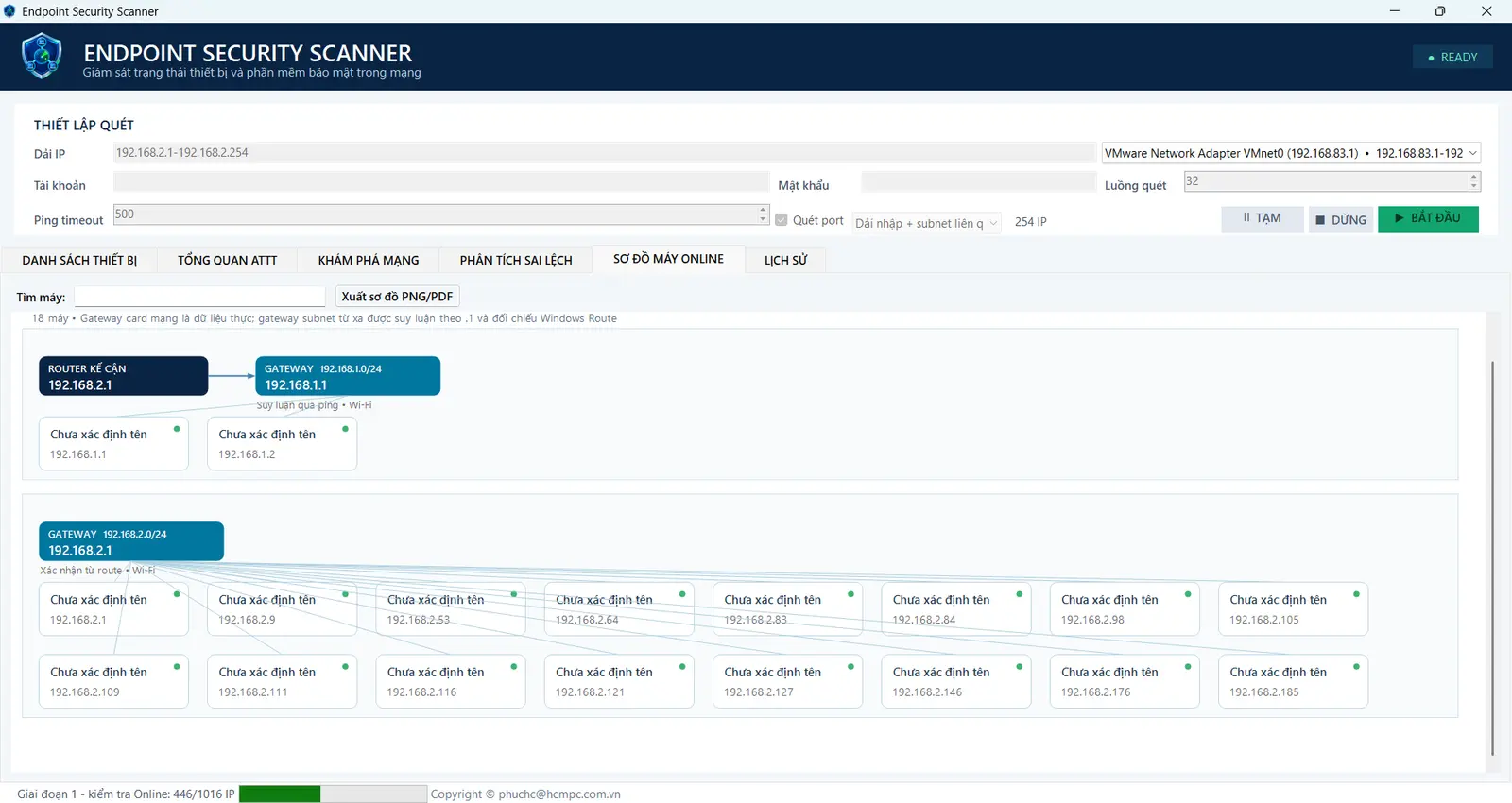Select device card 192.168.2.105
Image resolution: width=1512 pixels, height=803 pixels.
(x=1294, y=609)
